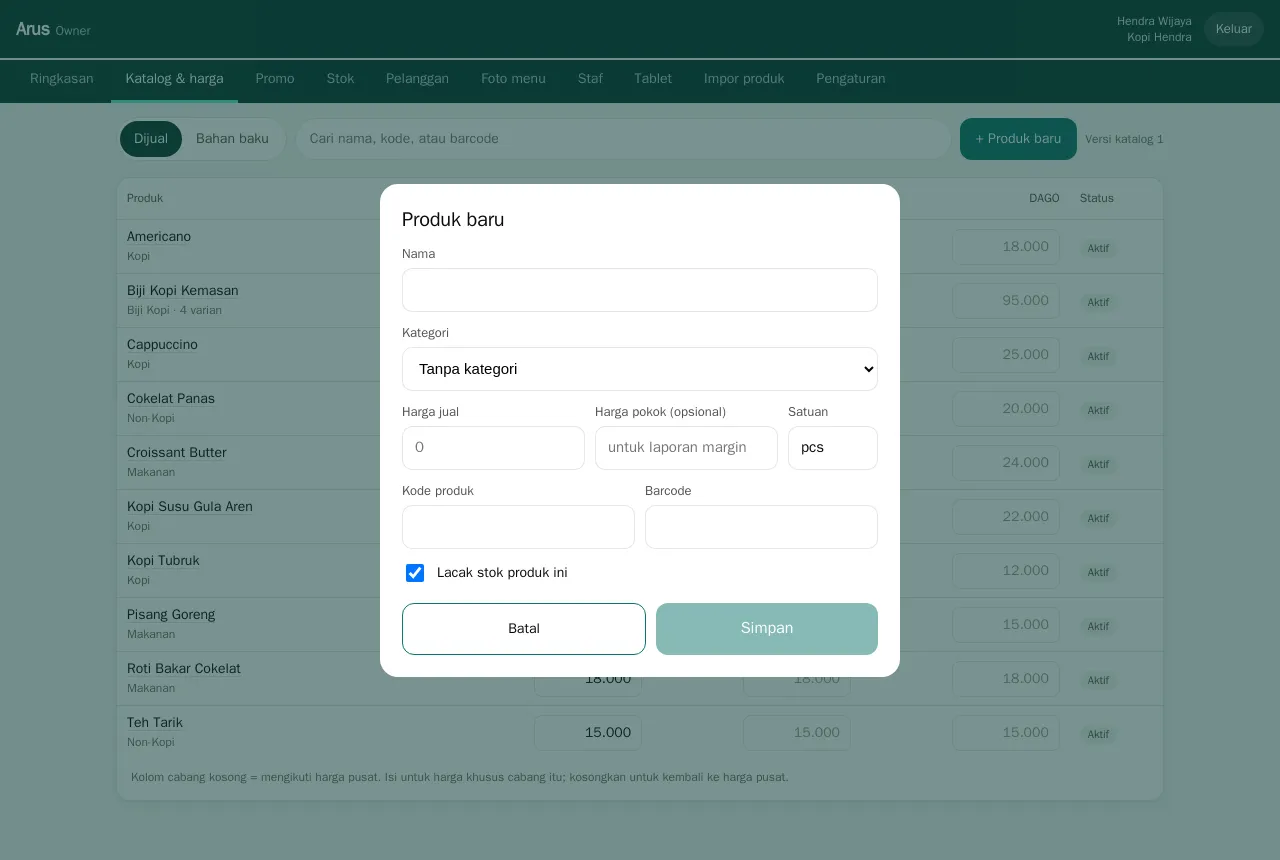
Task: Click the Aktif status badge for Cappuccino
Action: pyautogui.click(x=1098, y=356)
